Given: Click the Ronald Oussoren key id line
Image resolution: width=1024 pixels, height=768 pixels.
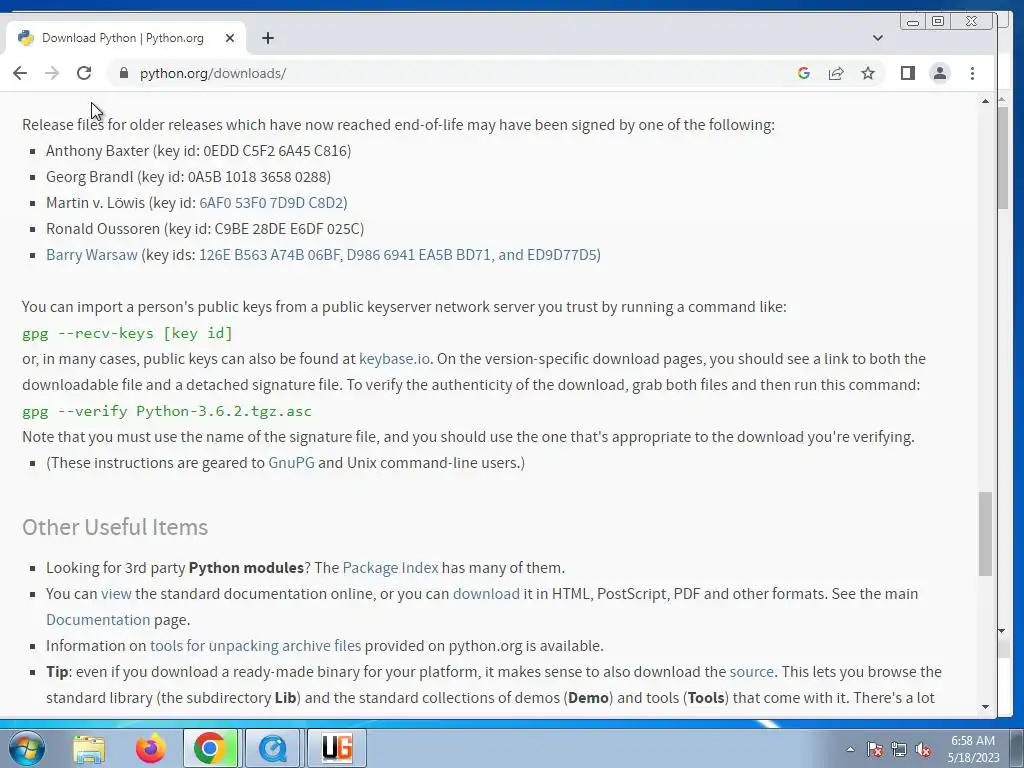Looking at the screenshot, I should coord(205,229).
